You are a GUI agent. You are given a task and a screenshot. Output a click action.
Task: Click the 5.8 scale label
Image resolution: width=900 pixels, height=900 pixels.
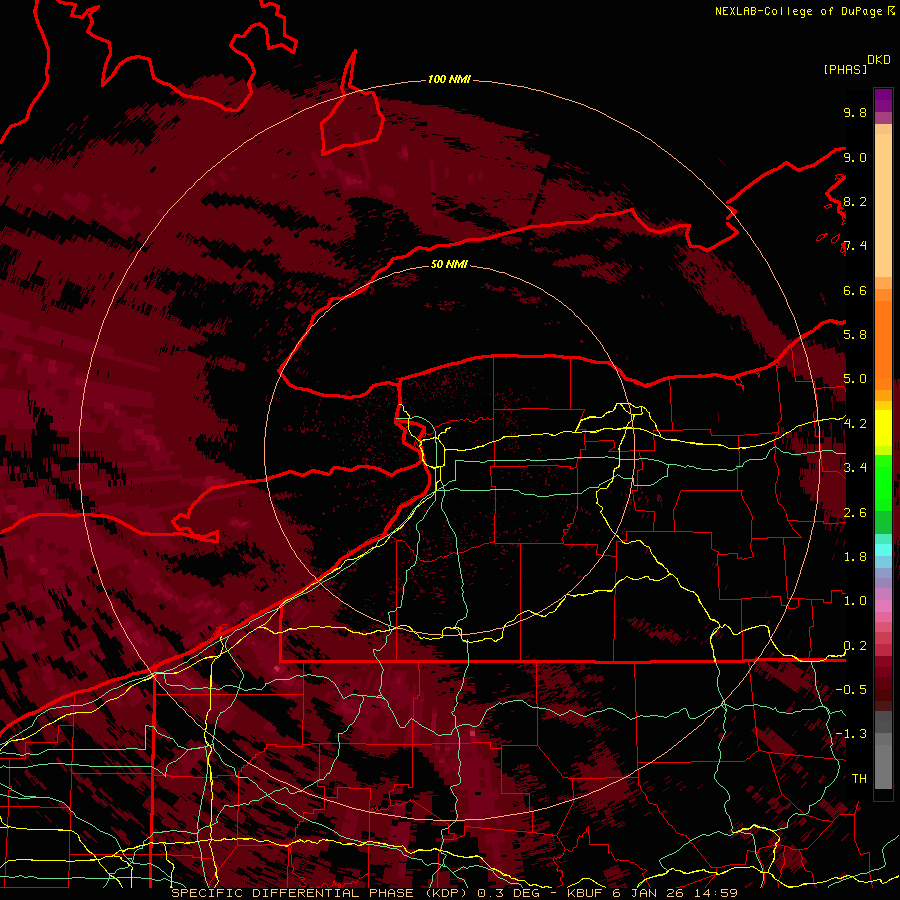(855, 335)
